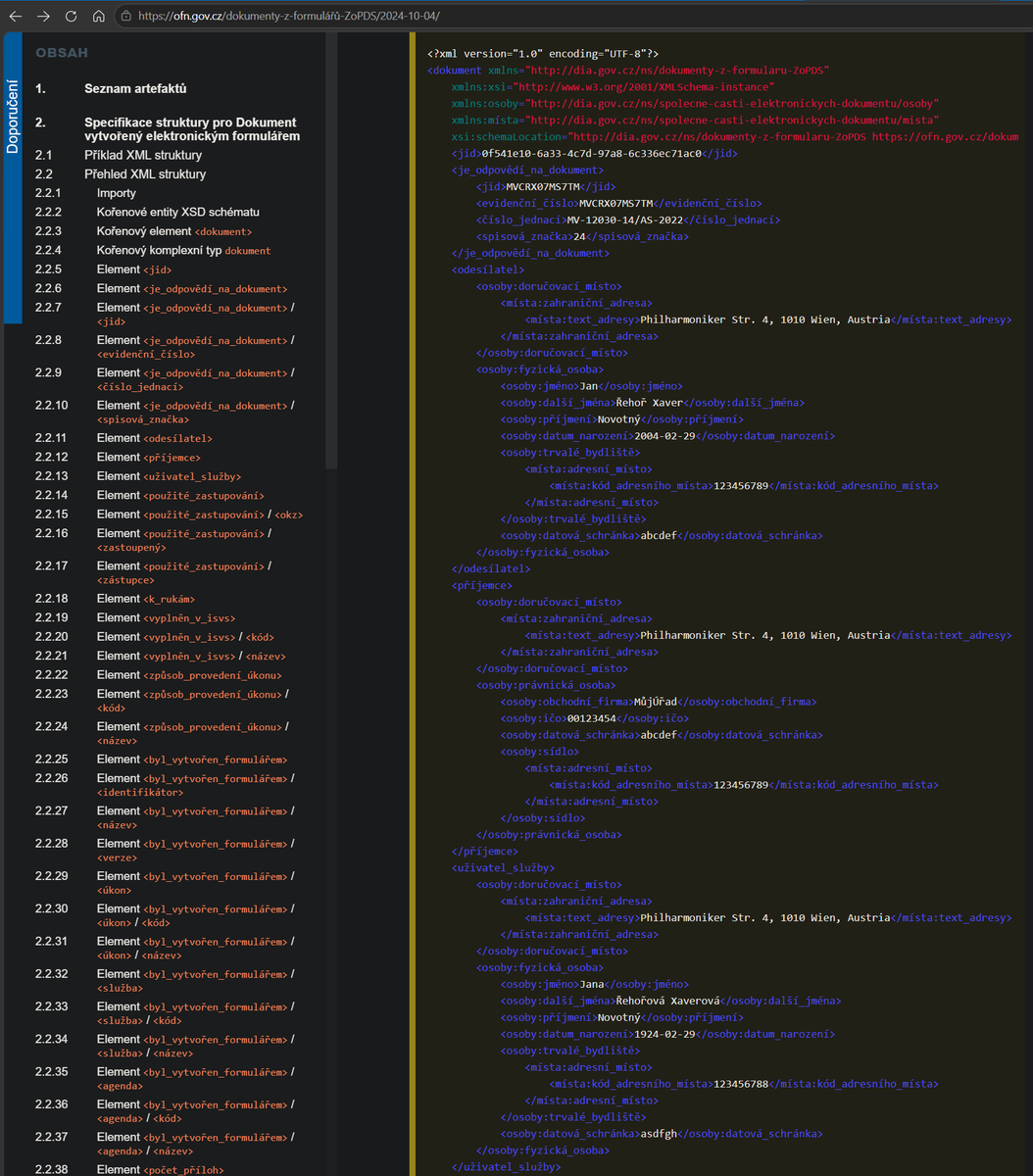The height and width of the screenshot is (1176, 1033).
Task: Go to 2.2.18 Element k_rukám
Action: (x=146, y=599)
